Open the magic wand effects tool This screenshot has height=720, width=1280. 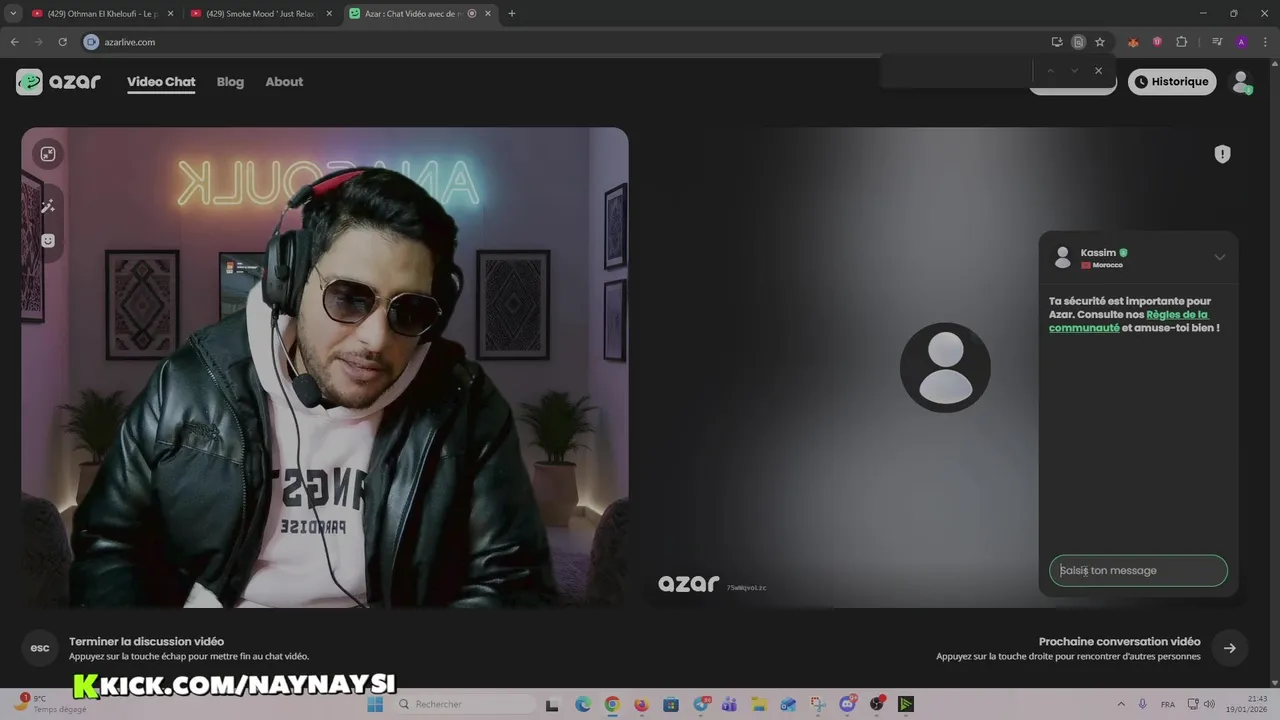48,206
